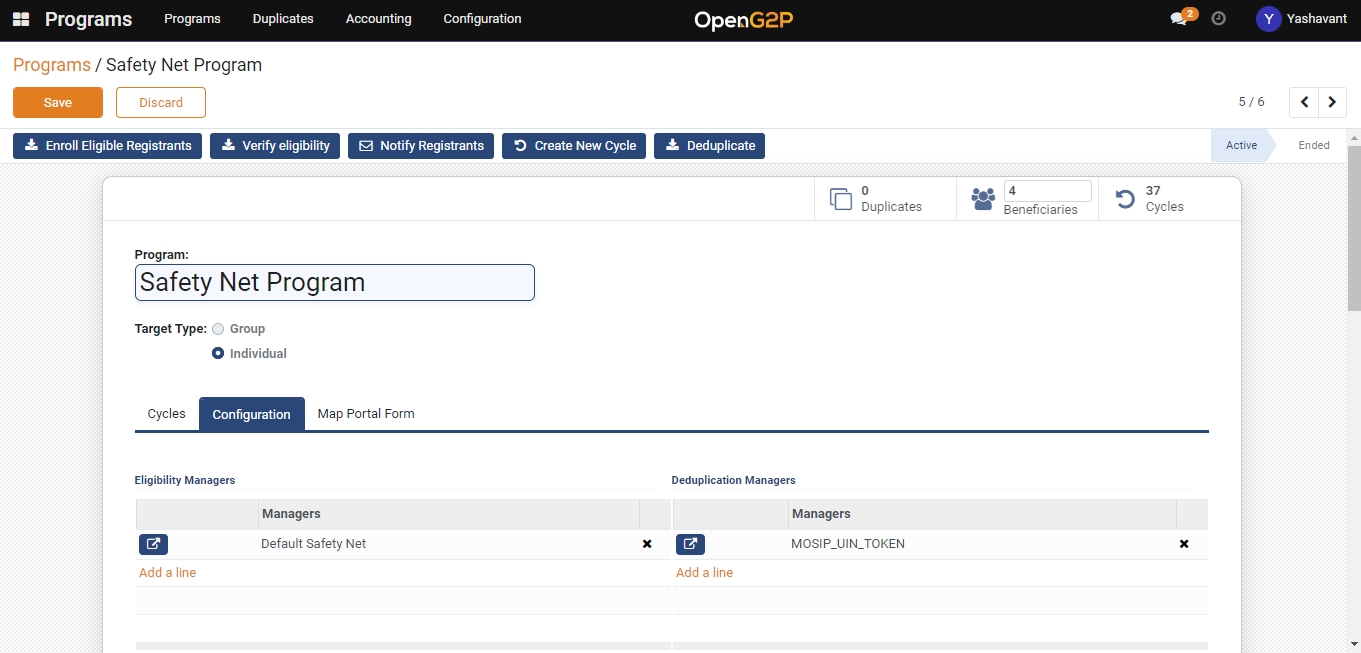The height and width of the screenshot is (653, 1361).
Task: Open the Accounting menu
Action: click(378, 19)
